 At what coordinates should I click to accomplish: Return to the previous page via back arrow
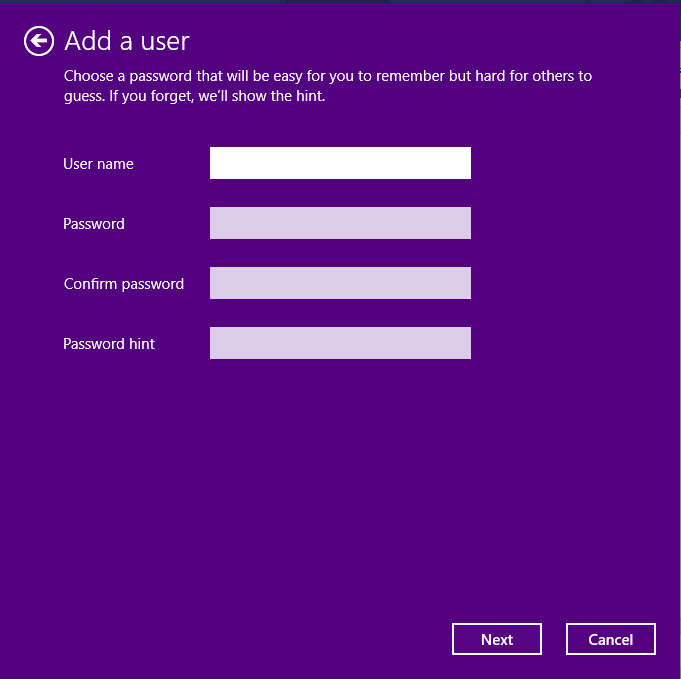(38, 41)
